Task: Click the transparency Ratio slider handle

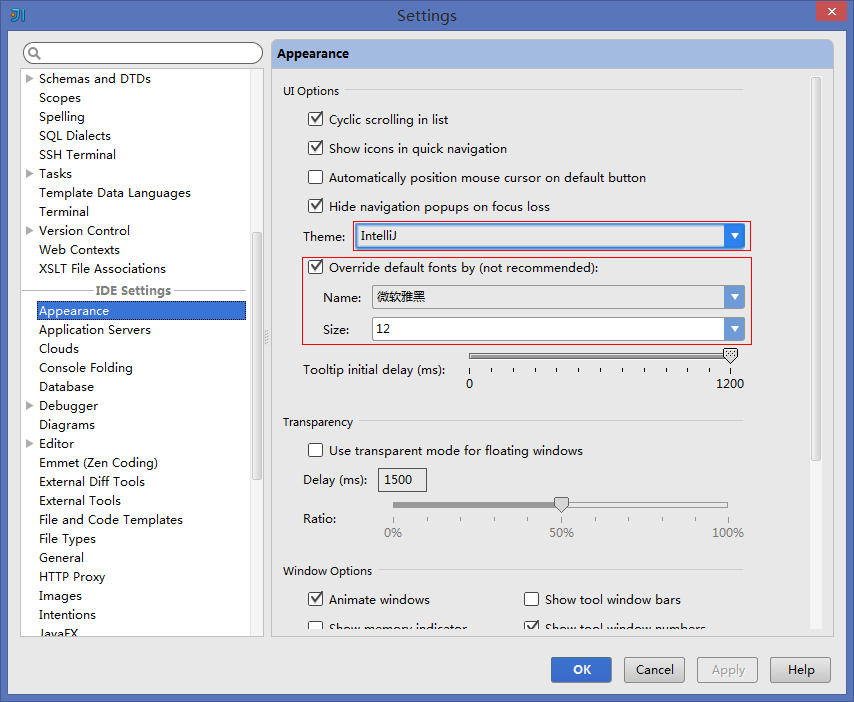Action: point(561,504)
